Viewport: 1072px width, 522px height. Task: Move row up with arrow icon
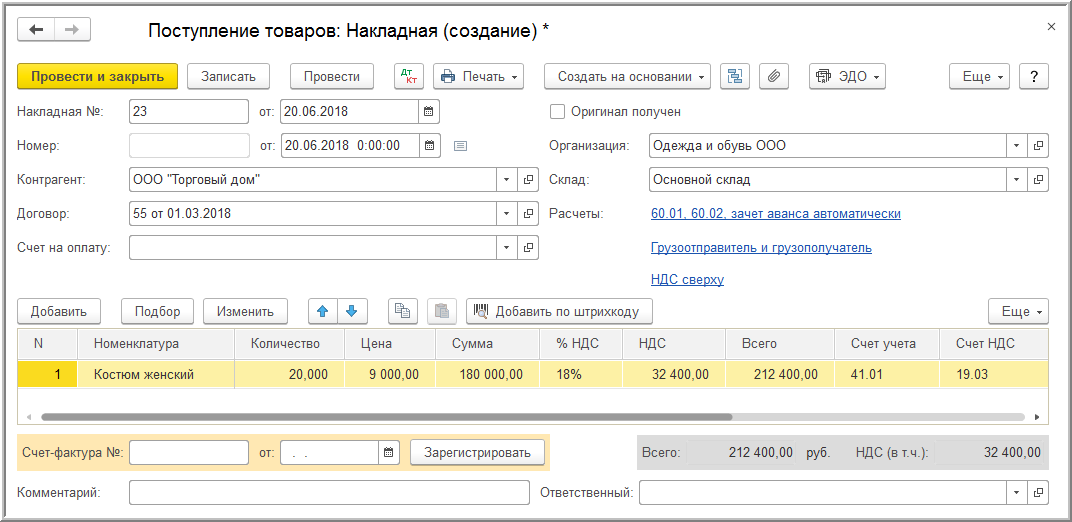[323, 311]
